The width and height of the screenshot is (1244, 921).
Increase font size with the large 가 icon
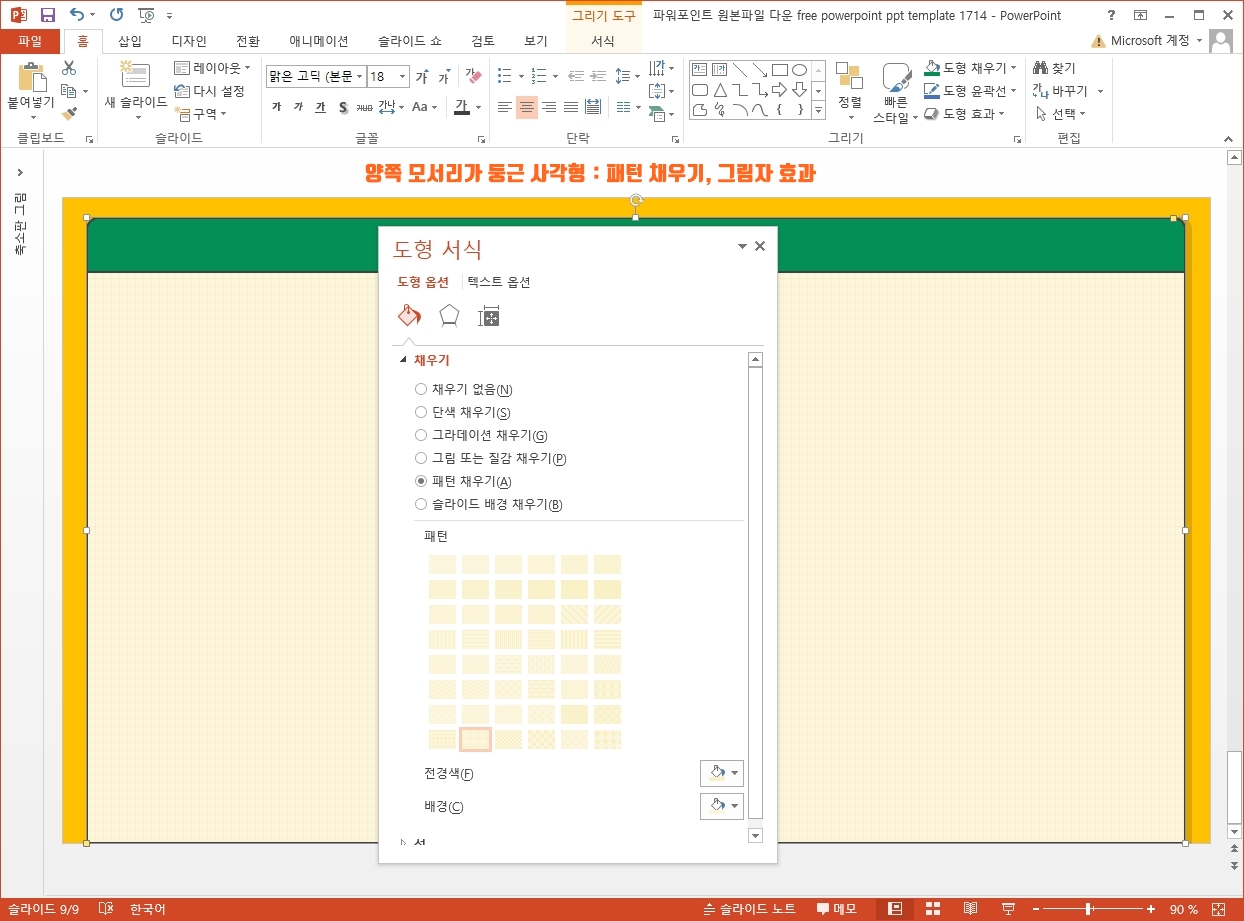click(x=422, y=77)
